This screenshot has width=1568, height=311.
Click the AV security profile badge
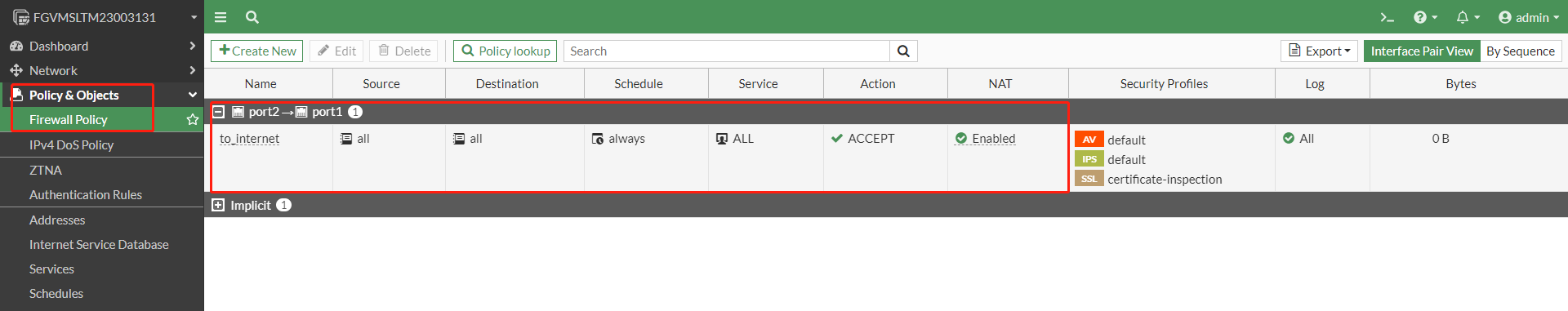(x=1089, y=140)
